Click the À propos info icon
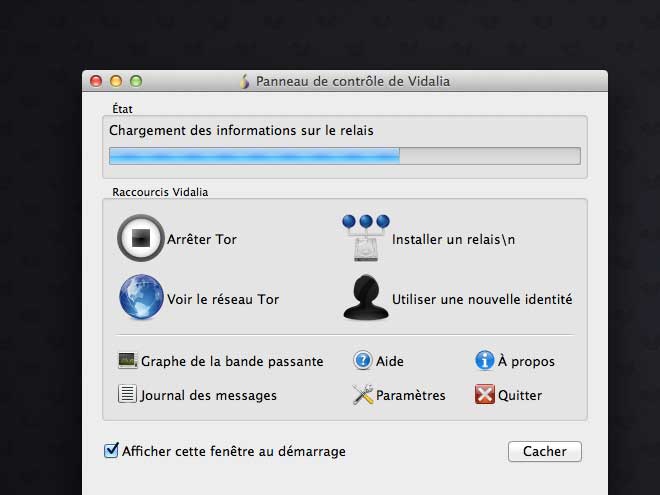 click(x=484, y=360)
